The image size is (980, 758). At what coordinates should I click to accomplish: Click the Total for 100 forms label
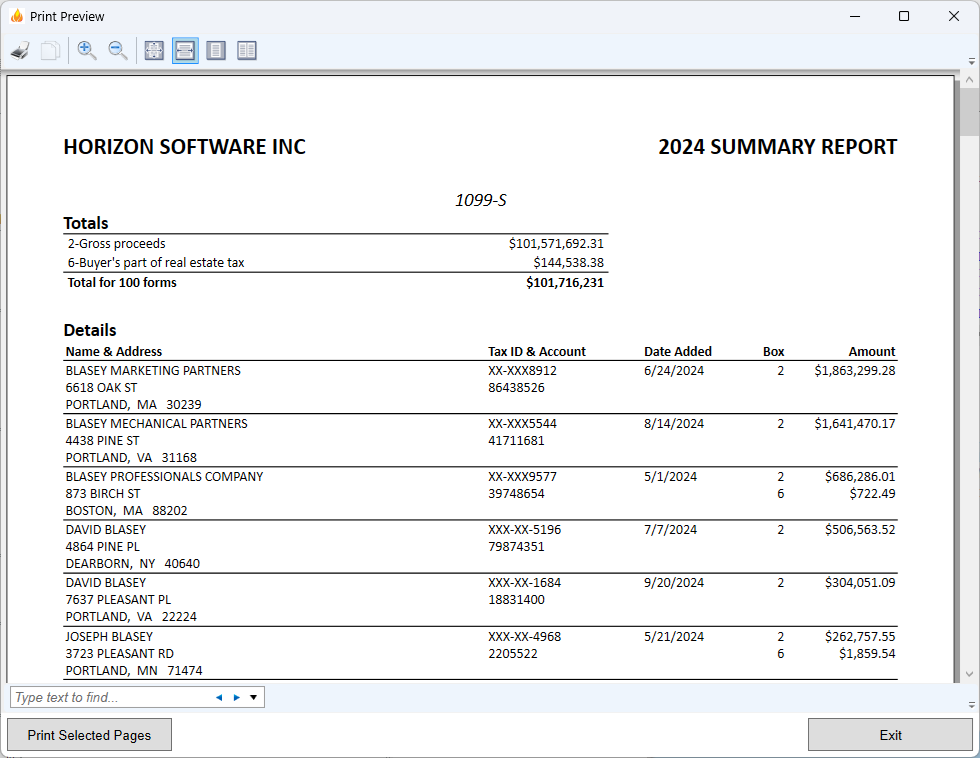pyautogui.click(x=122, y=282)
